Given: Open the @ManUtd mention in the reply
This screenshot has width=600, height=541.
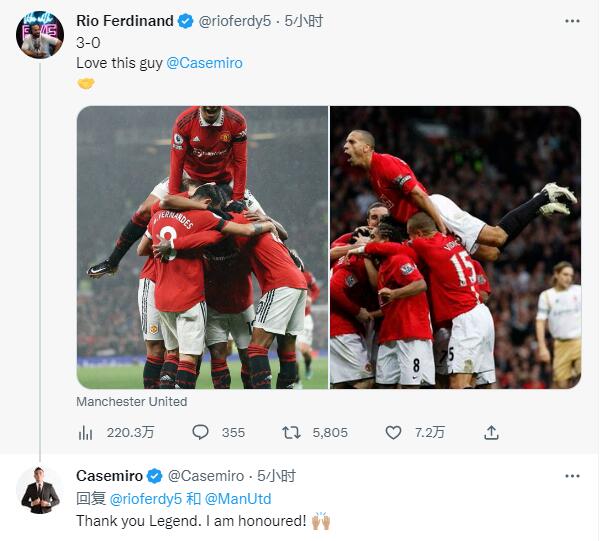Looking at the screenshot, I should click(x=238, y=499).
